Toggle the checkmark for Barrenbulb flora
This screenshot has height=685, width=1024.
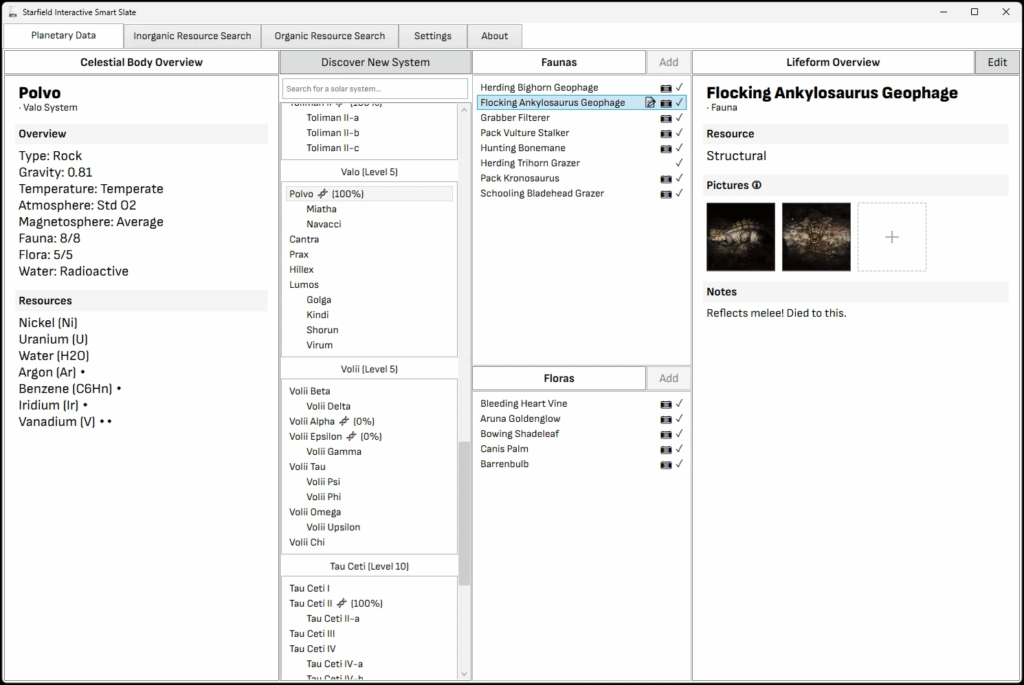click(680, 464)
